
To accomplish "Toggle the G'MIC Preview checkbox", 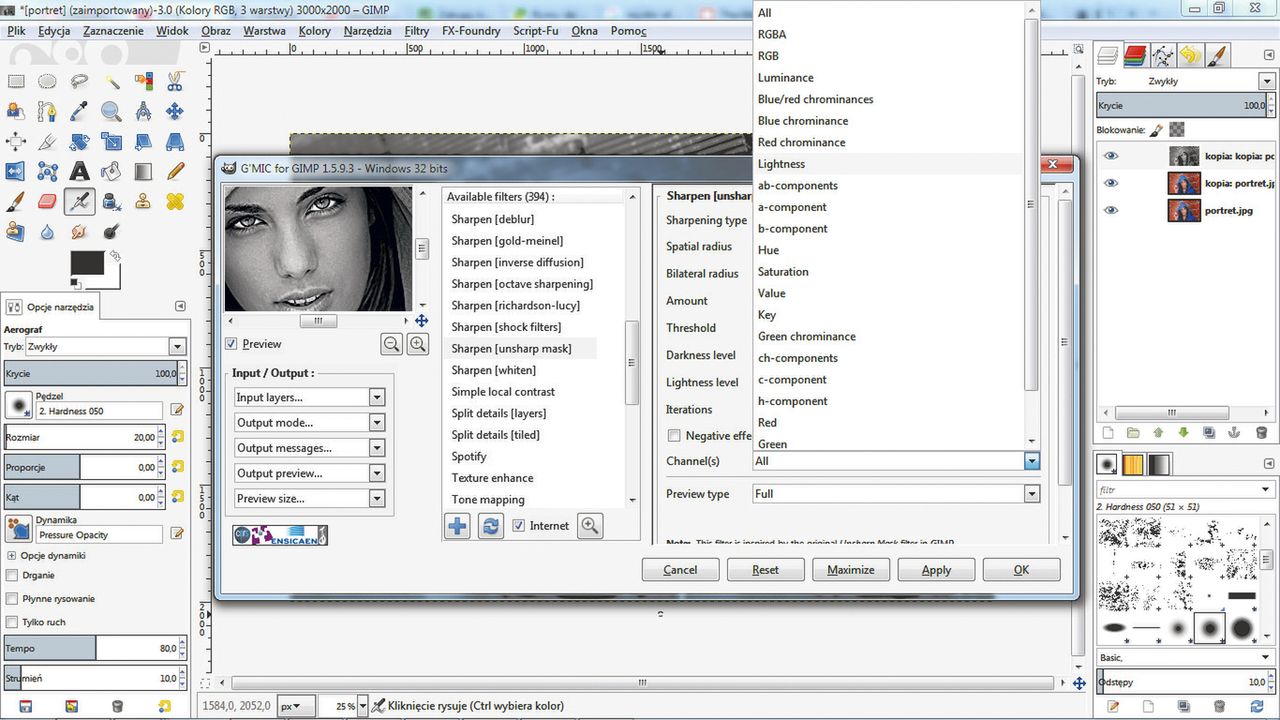I will [231, 344].
